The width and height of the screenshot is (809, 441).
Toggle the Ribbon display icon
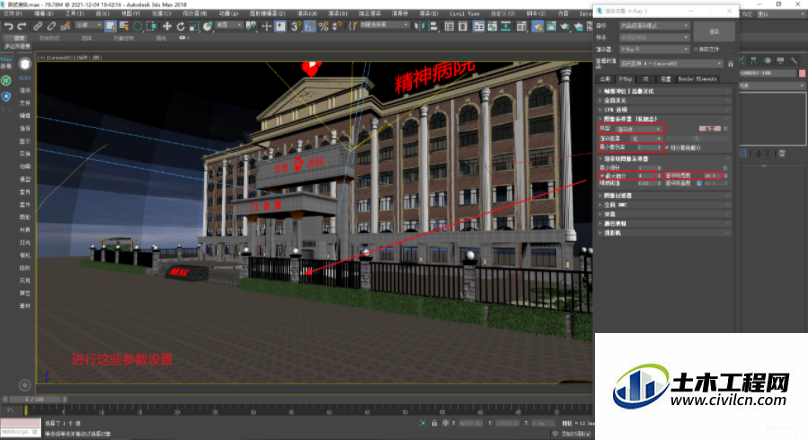(x=479, y=26)
